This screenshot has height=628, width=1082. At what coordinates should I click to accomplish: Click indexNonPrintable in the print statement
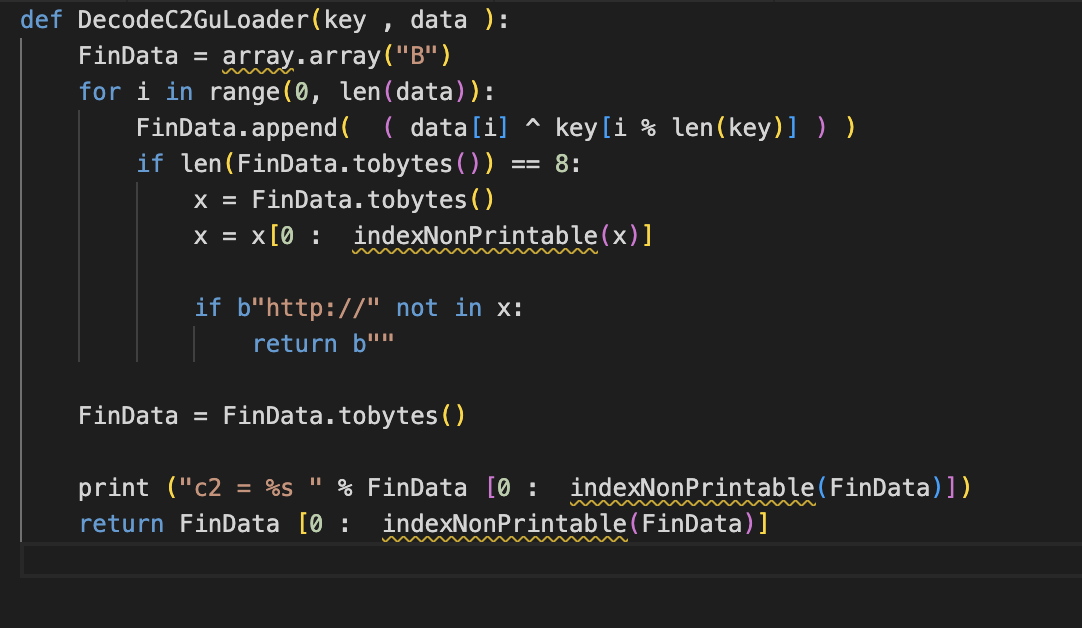[x=692, y=488]
